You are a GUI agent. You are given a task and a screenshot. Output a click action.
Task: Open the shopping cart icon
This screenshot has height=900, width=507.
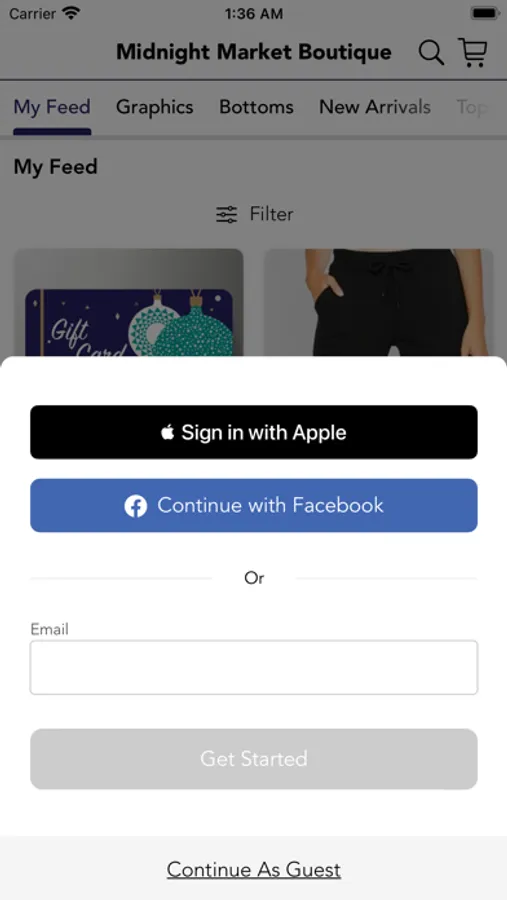473,52
